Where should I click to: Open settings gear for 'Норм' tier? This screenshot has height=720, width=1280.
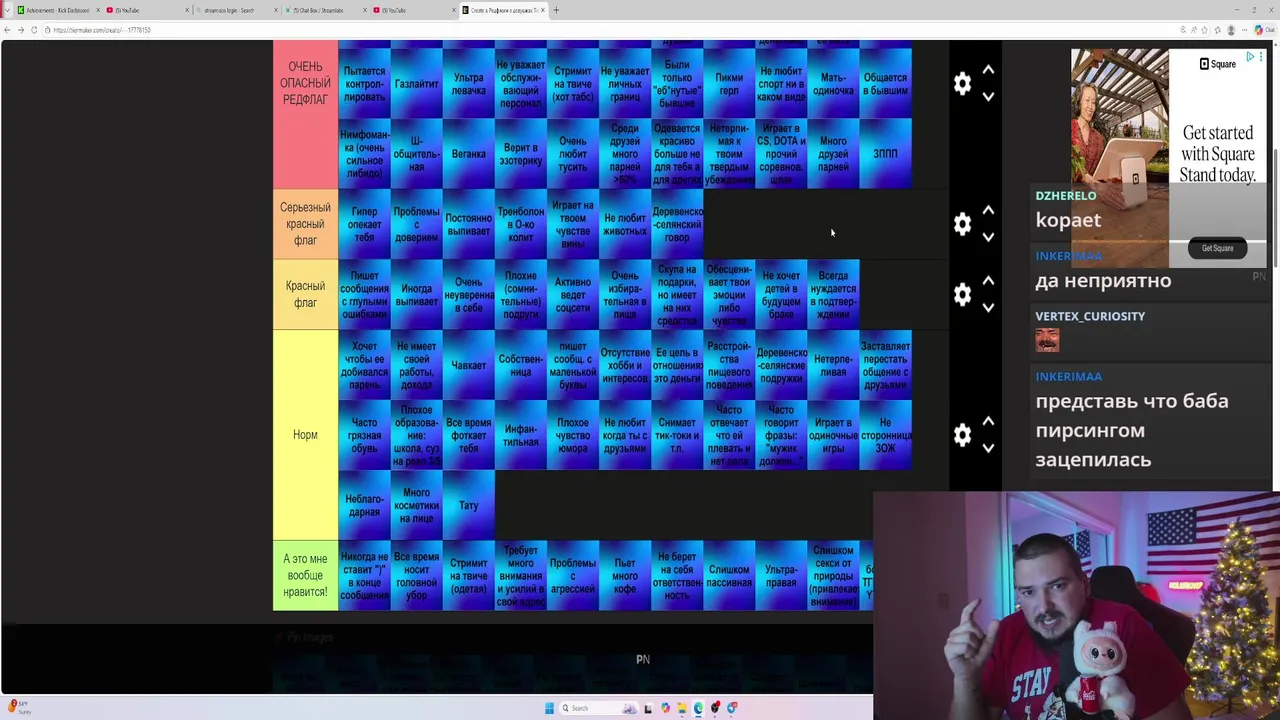962,435
